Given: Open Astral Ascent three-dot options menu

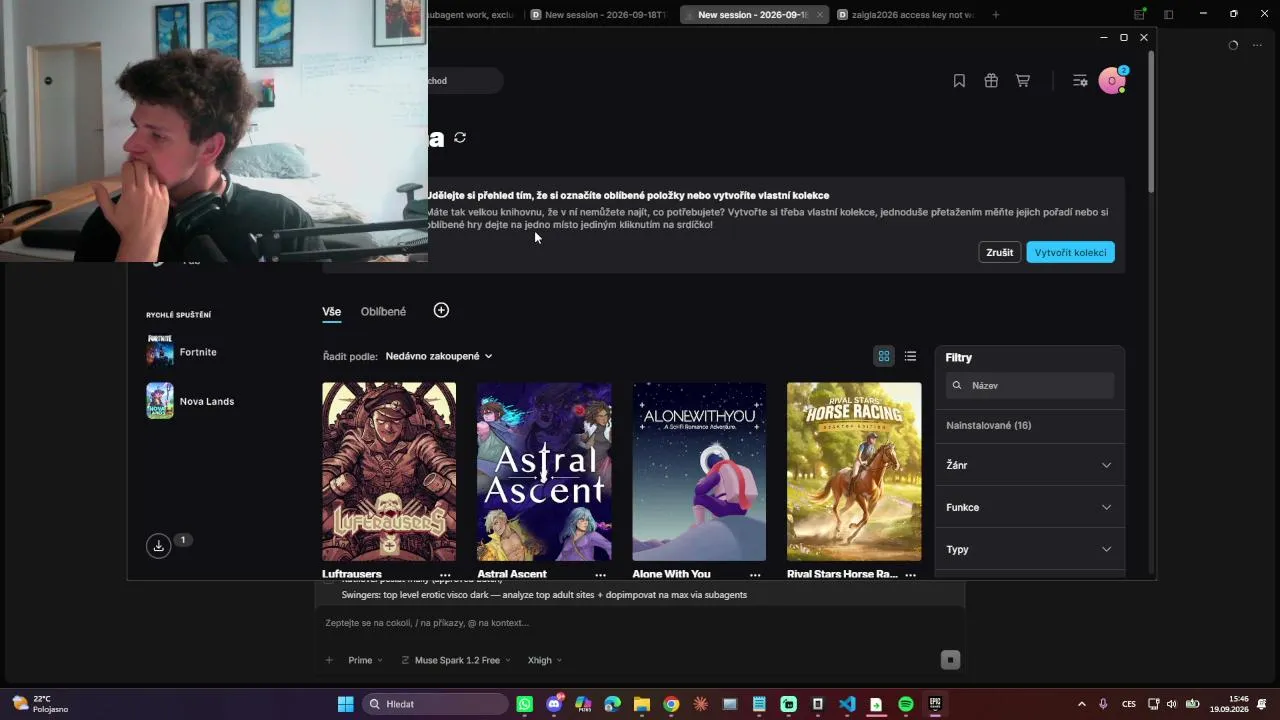Looking at the screenshot, I should 600,575.
